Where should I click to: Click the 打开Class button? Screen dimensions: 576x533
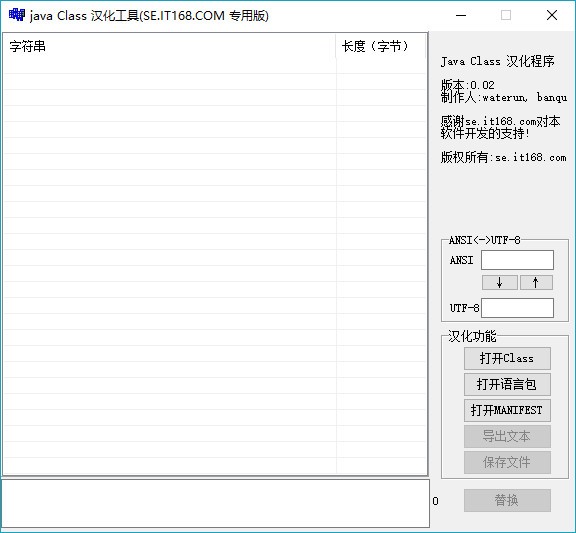pos(507,358)
